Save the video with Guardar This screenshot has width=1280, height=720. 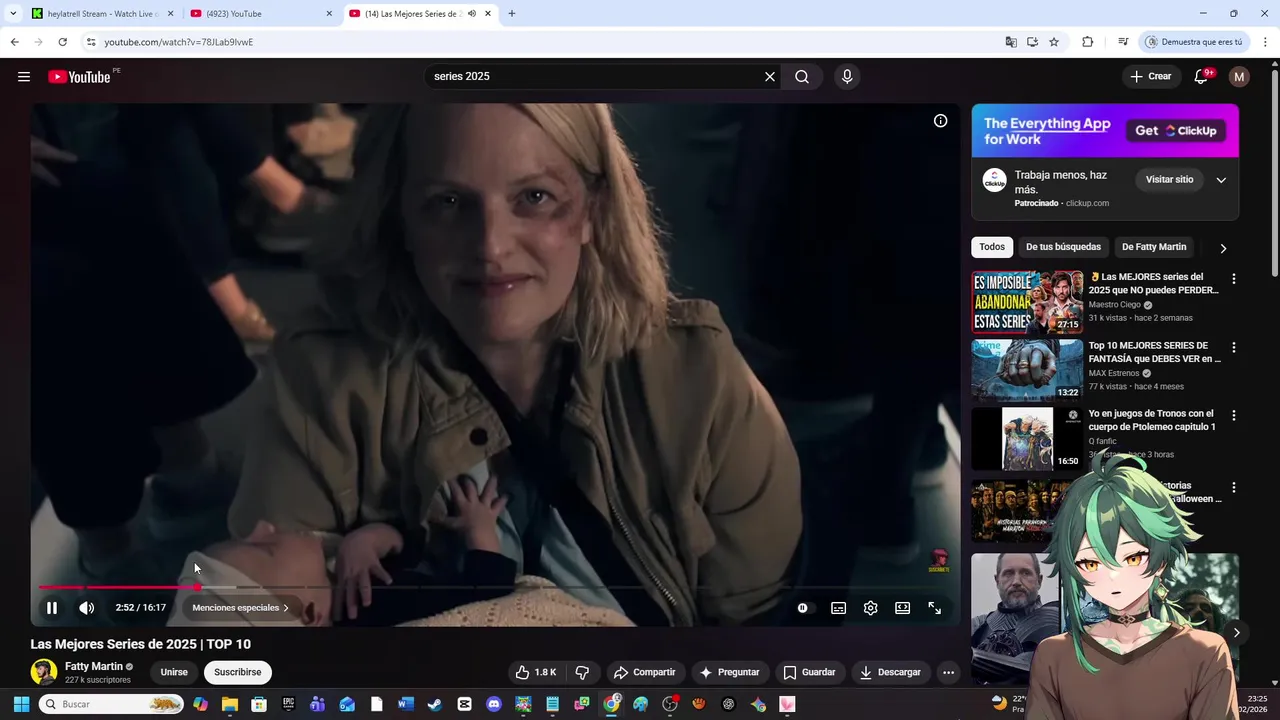pyautogui.click(x=809, y=672)
